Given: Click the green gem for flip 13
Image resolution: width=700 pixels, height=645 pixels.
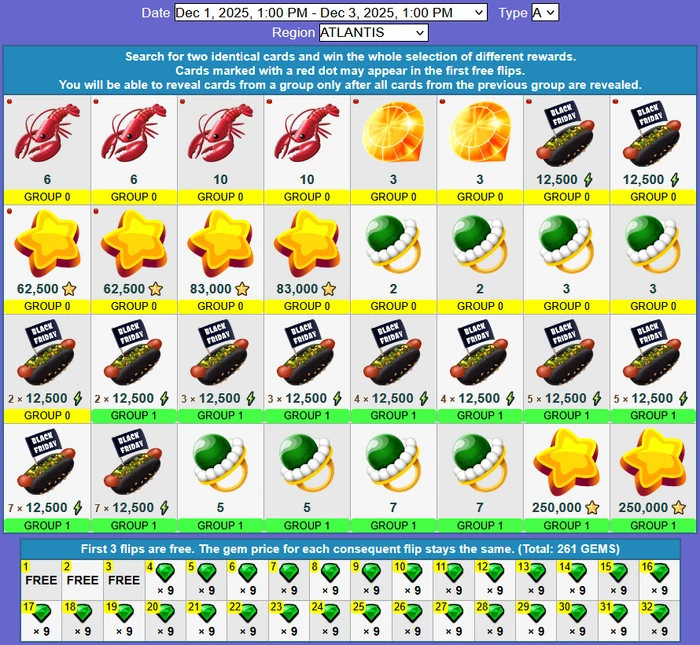Looking at the screenshot, I should click(536, 572).
